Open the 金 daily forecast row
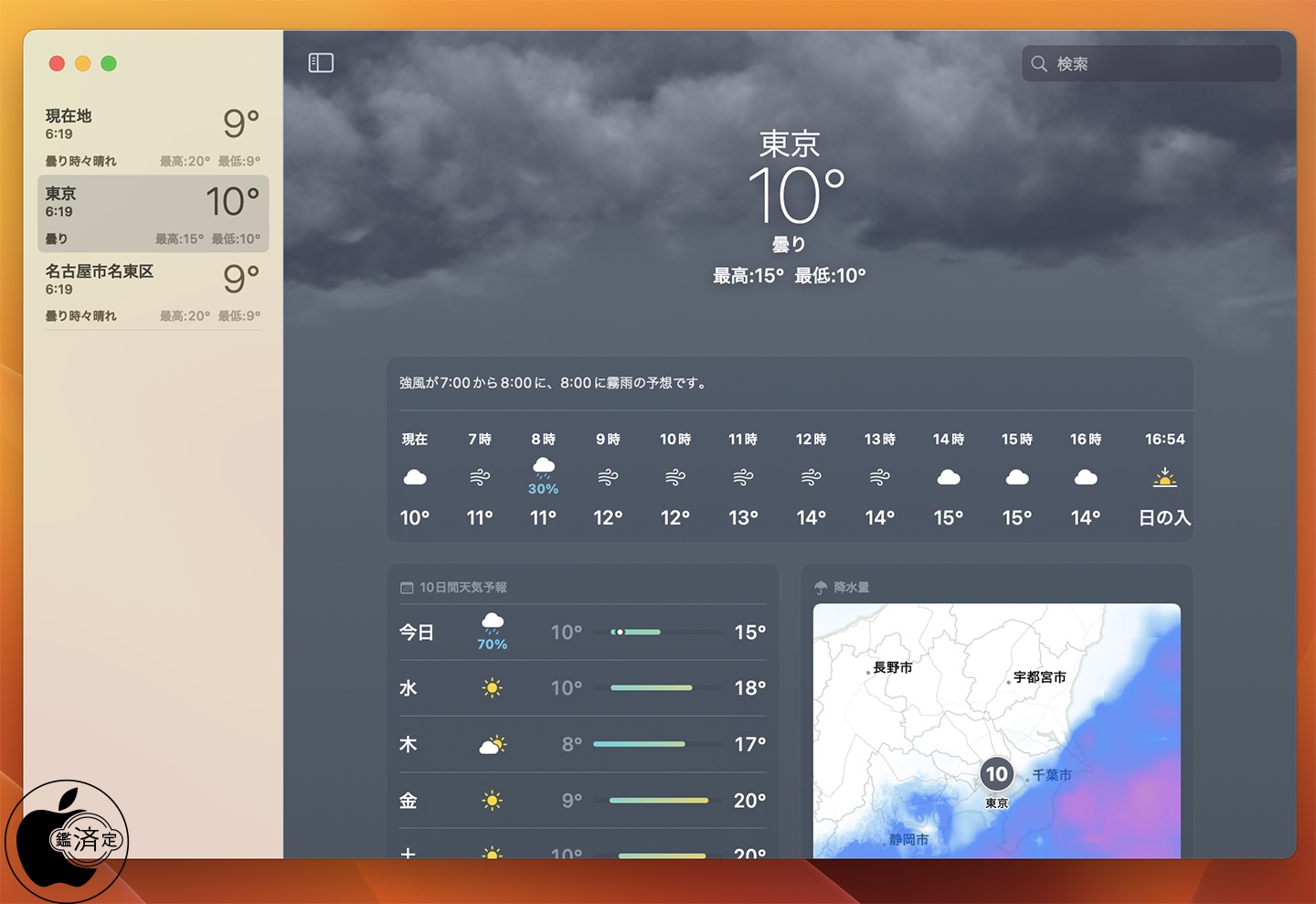Viewport: 1316px width, 904px height. pos(582,801)
